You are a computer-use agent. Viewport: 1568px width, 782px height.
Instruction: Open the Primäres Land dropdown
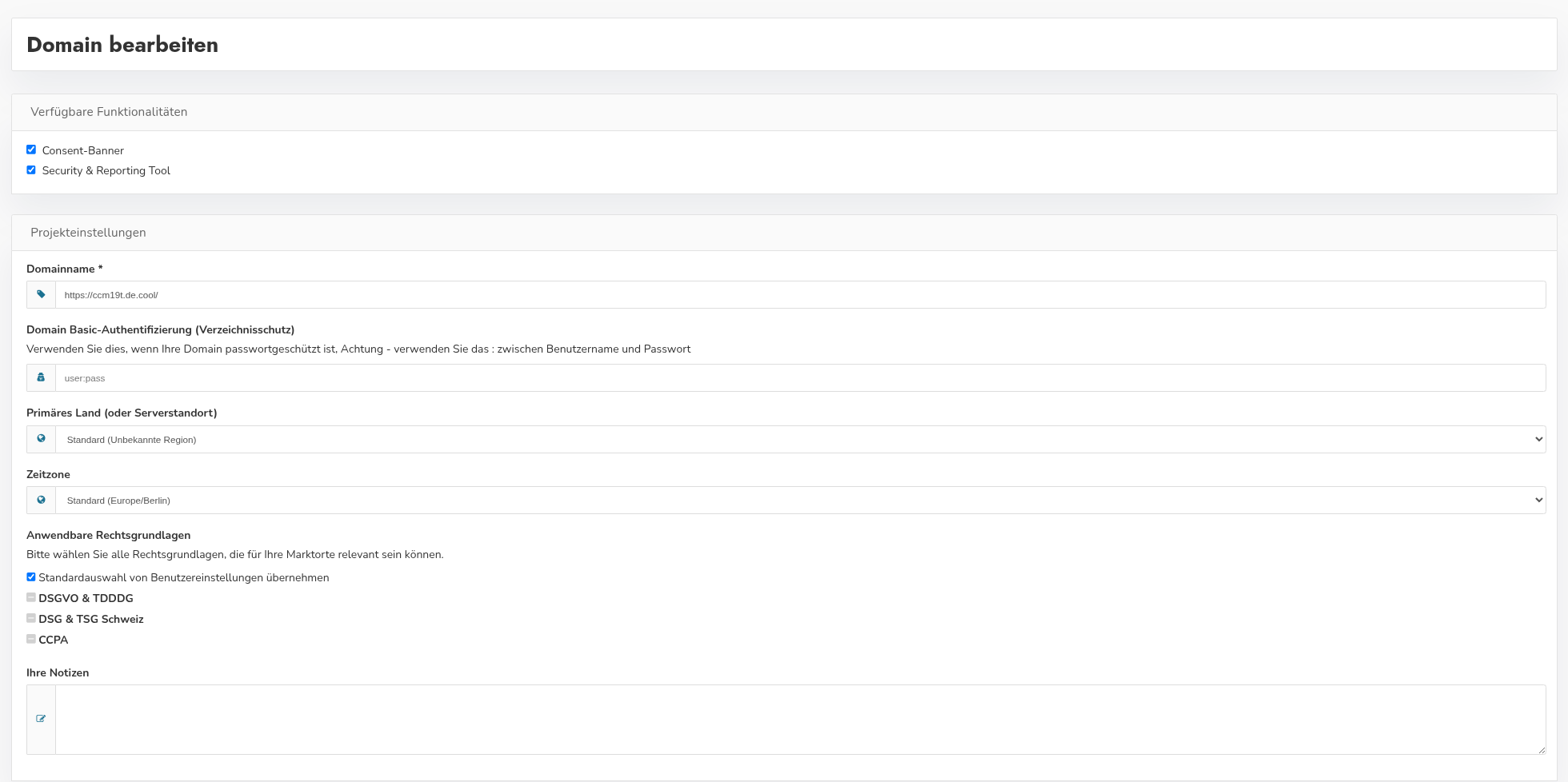(x=800, y=439)
